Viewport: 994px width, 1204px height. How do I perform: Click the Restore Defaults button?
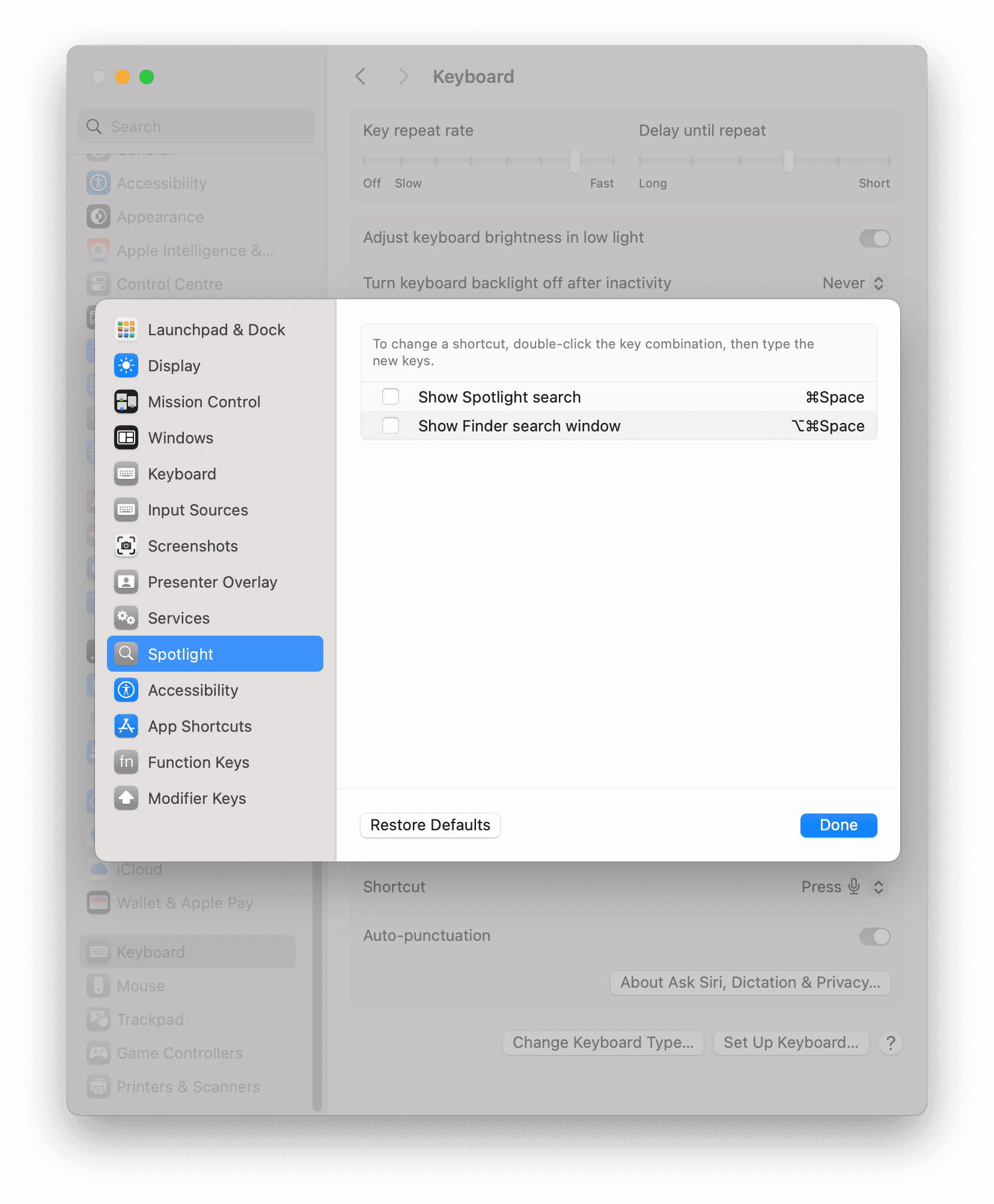tap(430, 825)
